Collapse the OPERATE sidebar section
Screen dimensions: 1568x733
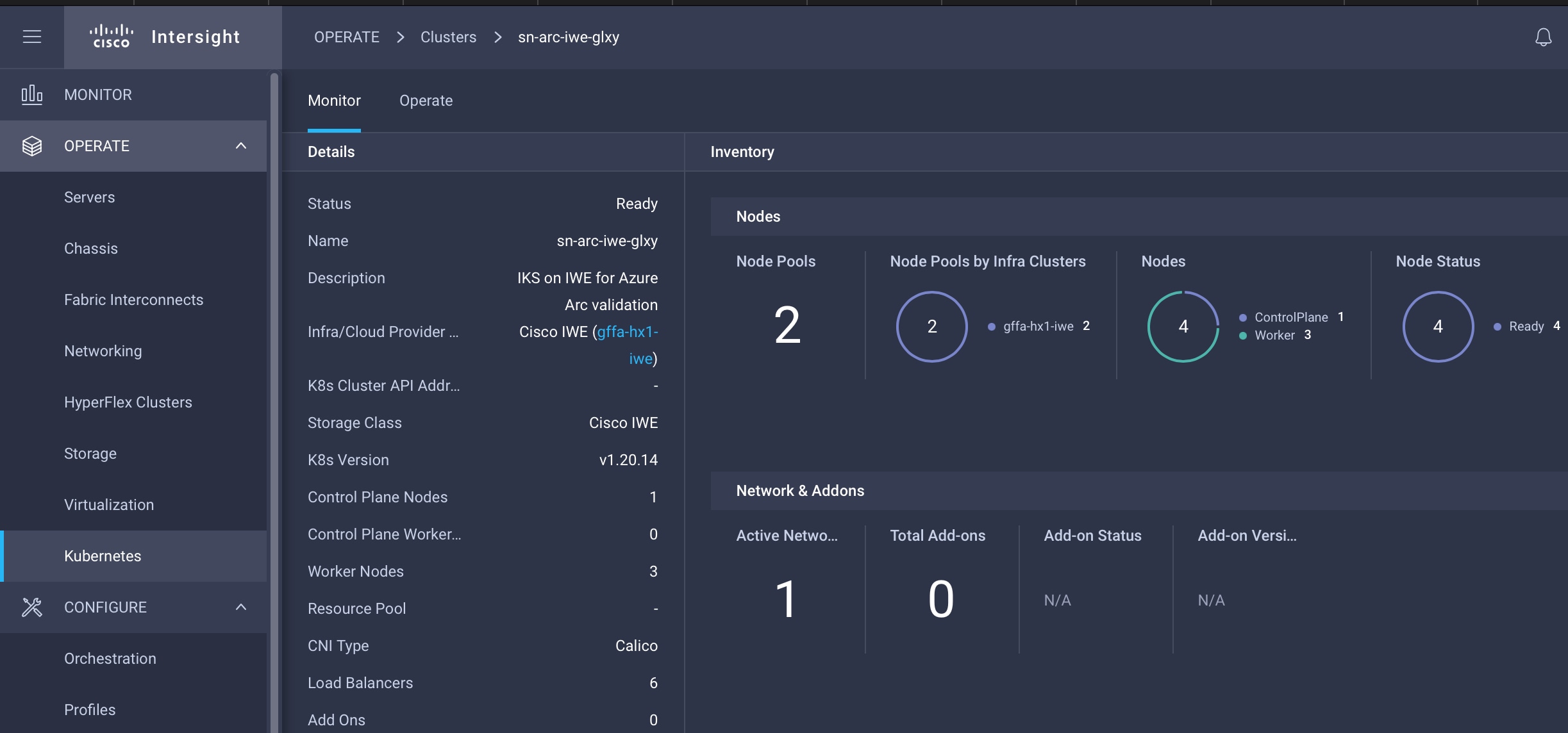241,145
